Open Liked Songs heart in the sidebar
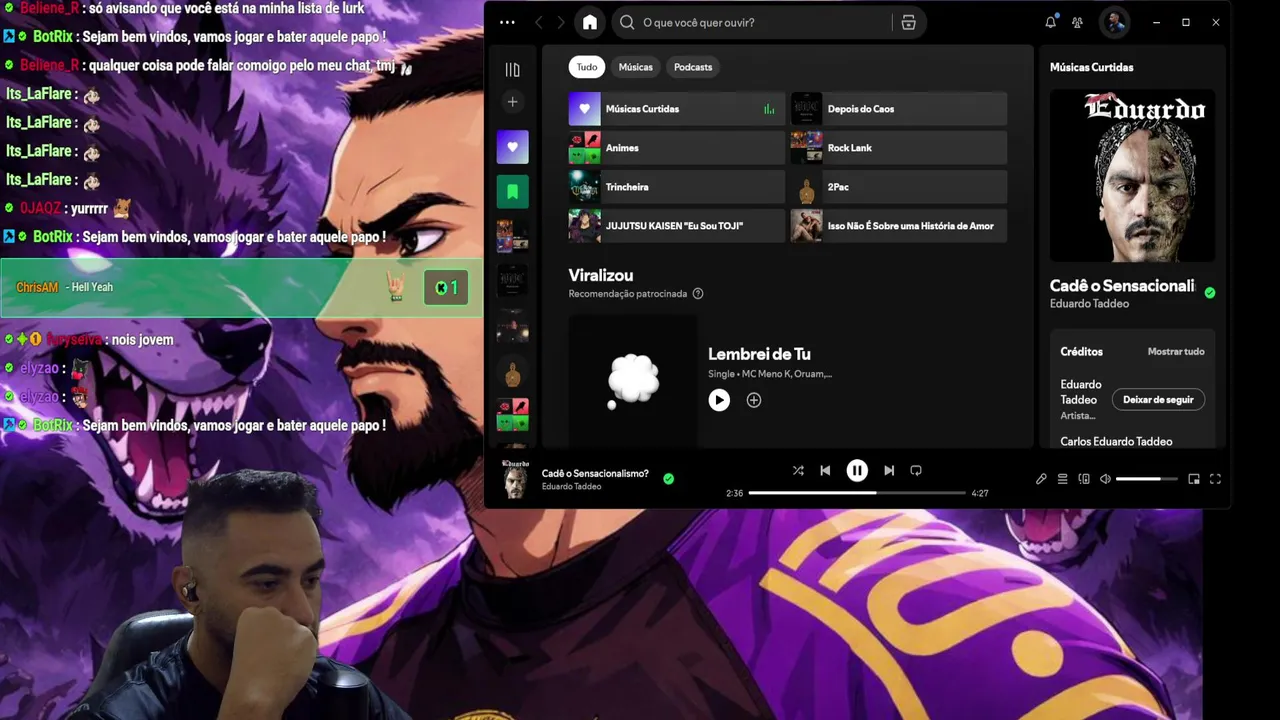Image resolution: width=1280 pixels, height=720 pixels. pos(512,147)
